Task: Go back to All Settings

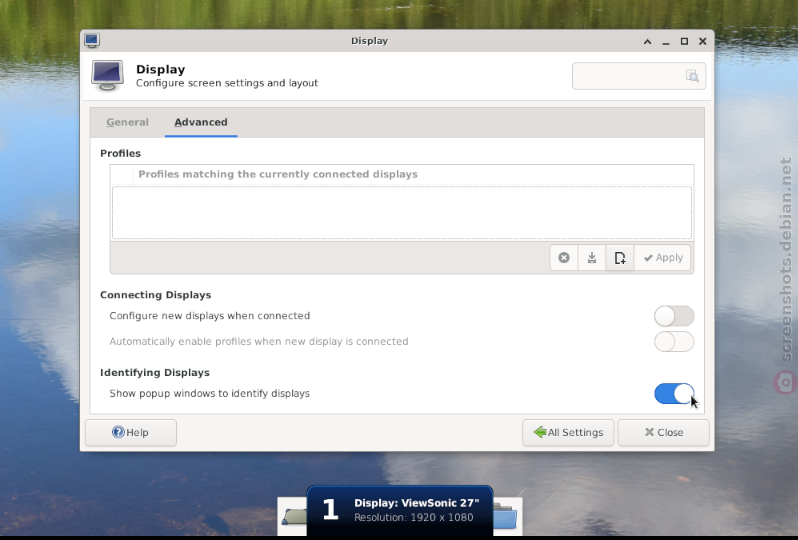Action: coord(568,433)
